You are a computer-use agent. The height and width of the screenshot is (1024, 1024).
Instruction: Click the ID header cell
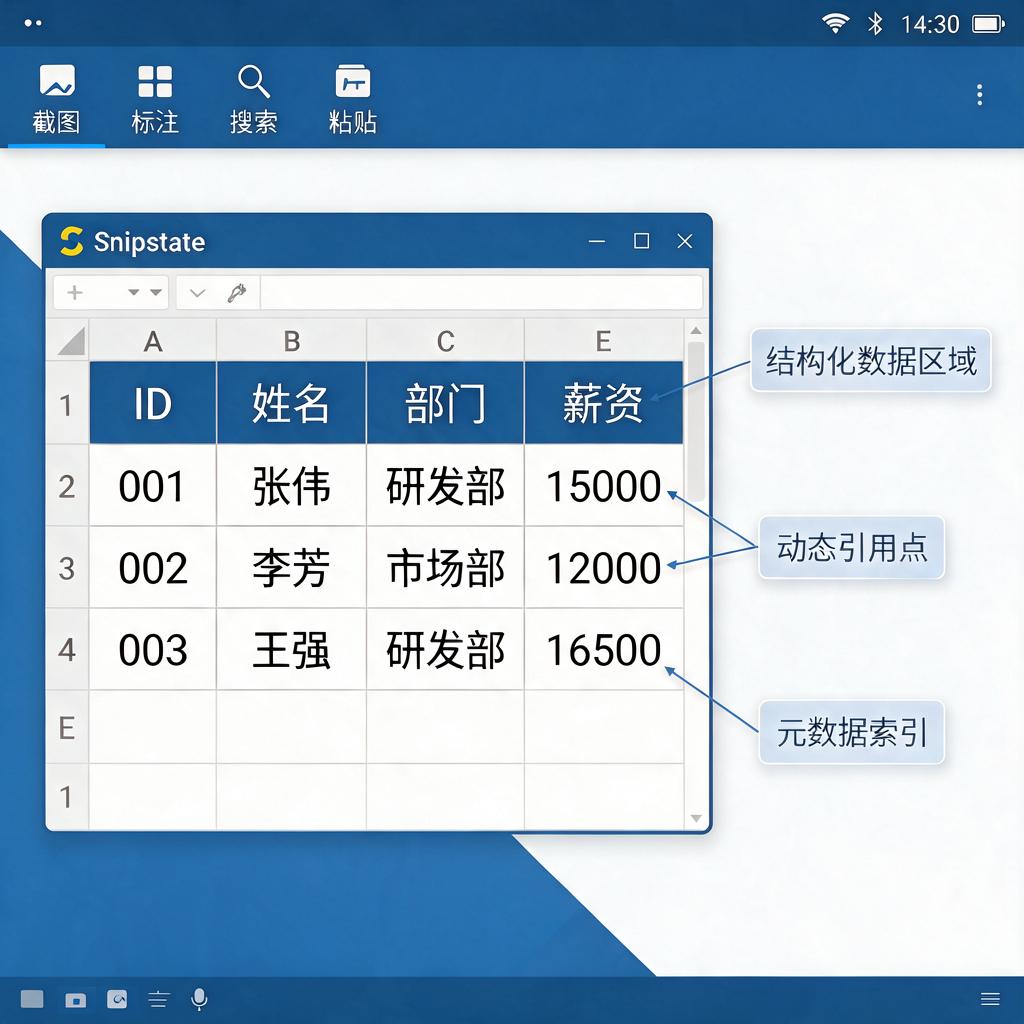tap(153, 403)
